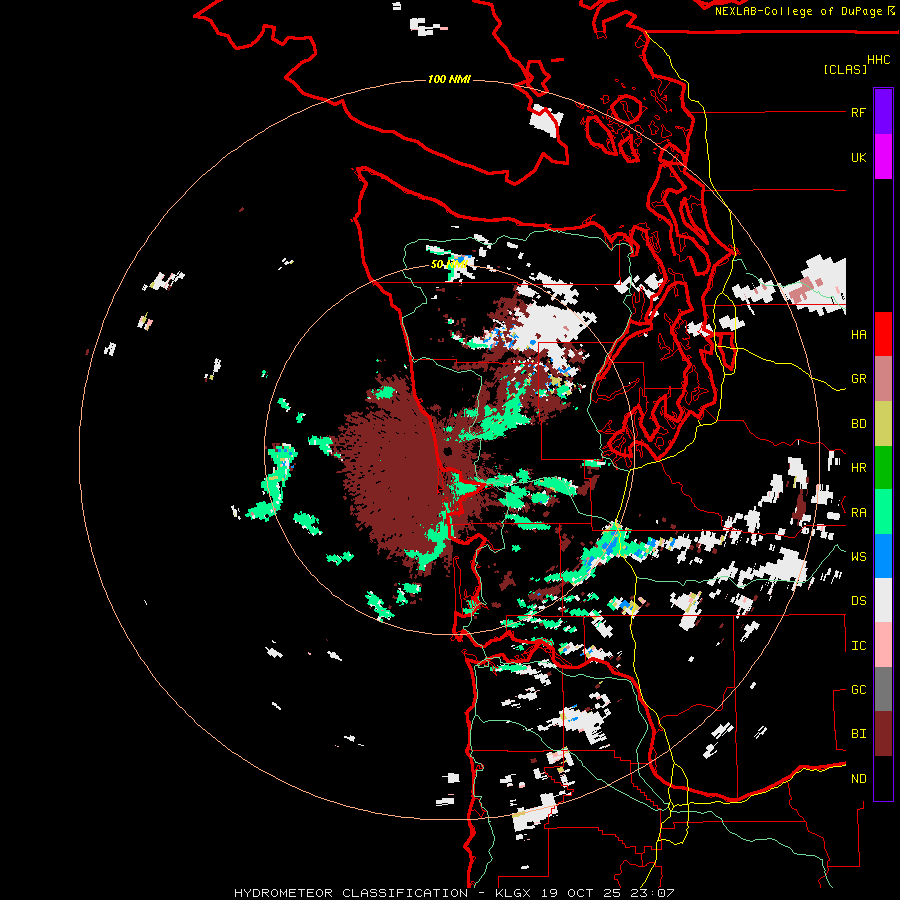Select the light pink IC legend swatch
Image resolution: width=900 pixels, height=900 pixels.
click(883, 645)
